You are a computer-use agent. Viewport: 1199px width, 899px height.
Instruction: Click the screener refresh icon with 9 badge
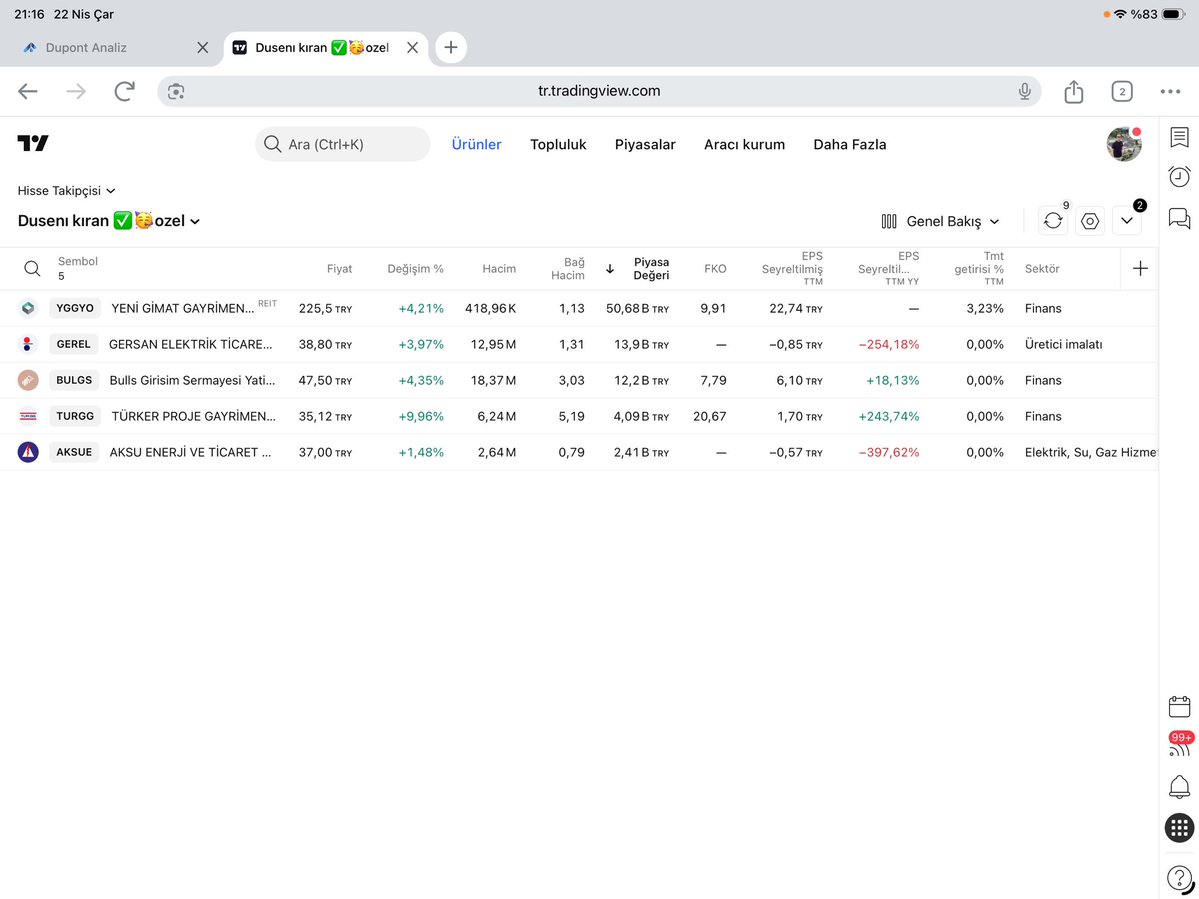coord(1053,221)
